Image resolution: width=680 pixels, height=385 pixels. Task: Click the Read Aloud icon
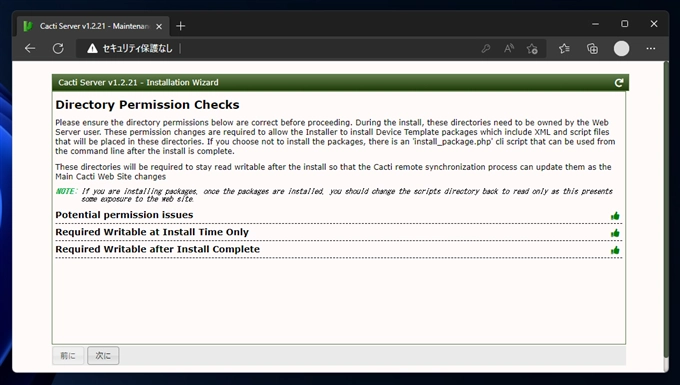pyautogui.click(x=509, y=49)
